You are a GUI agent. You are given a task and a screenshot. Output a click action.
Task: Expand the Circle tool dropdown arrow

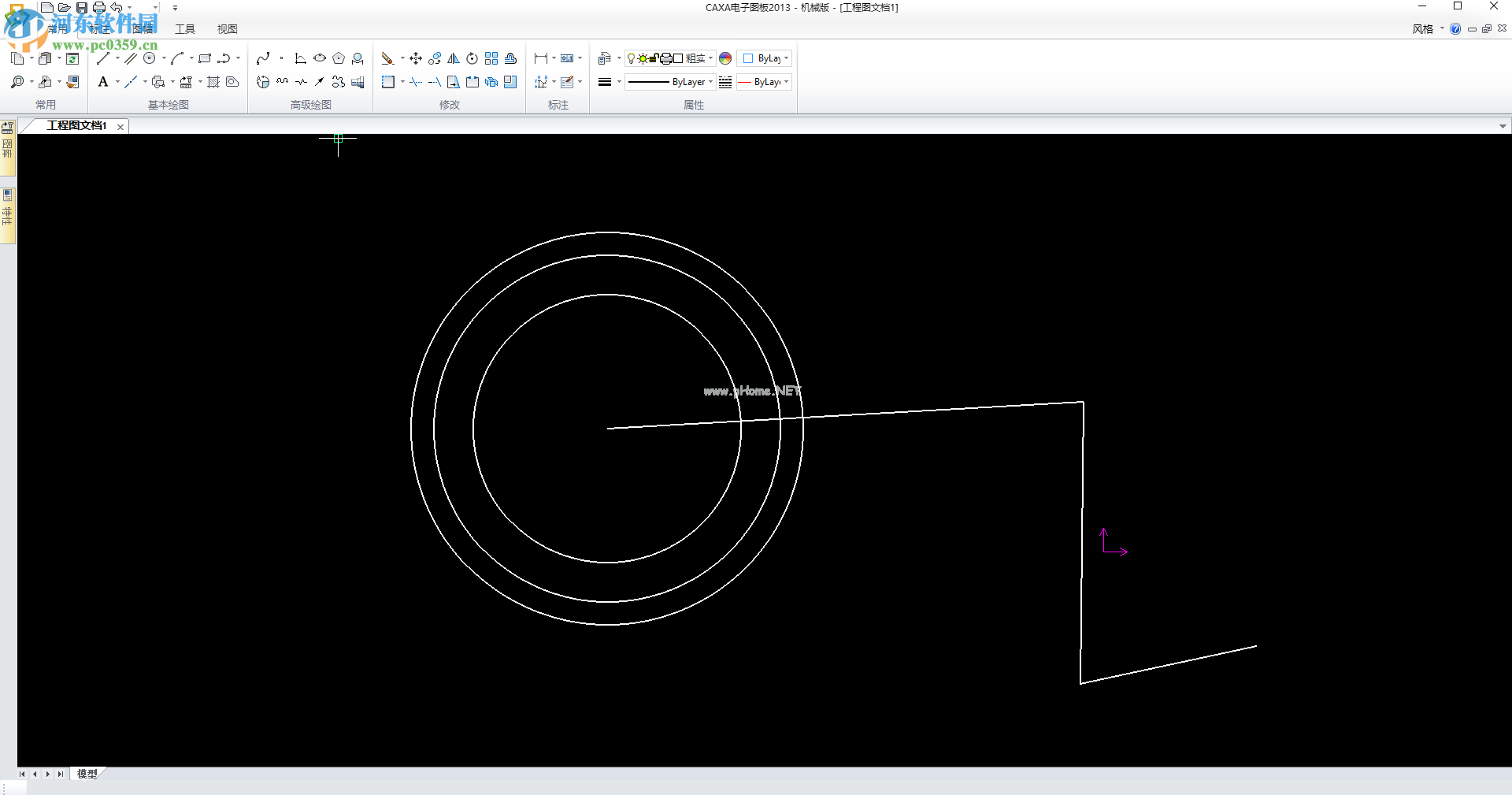click(164, 58)
